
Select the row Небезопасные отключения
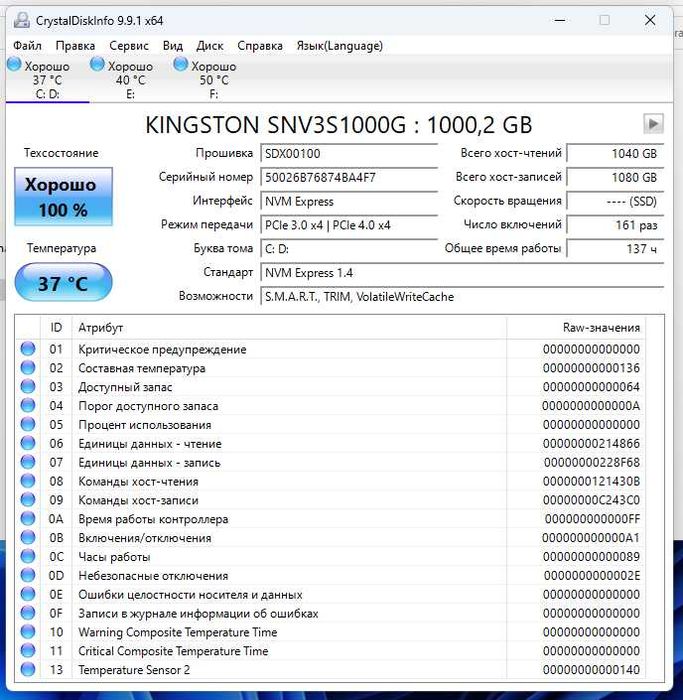[x=330, y=575]
